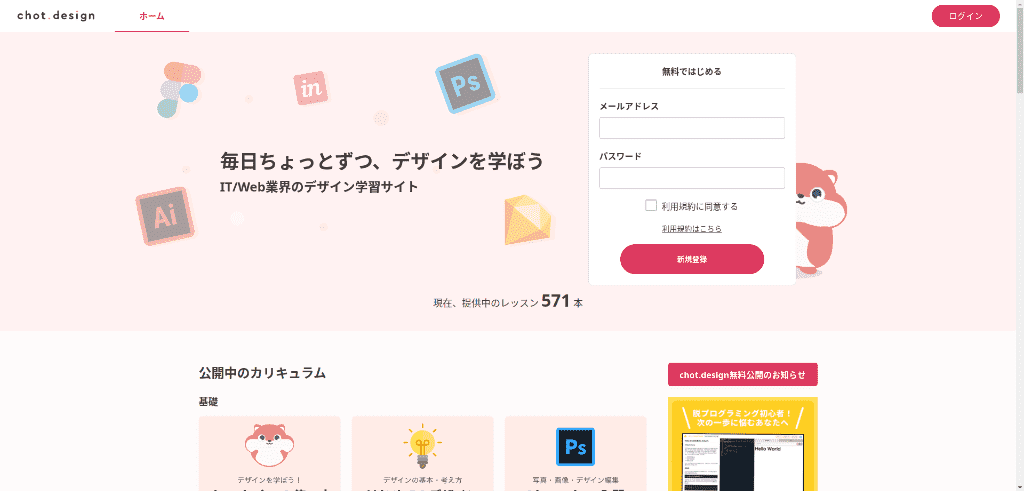The width and height of the screenshot is (1024, 491).
Task: Open the Photoshop curriculum card icon
Action: pyautogui.click(x=575, y=446)
